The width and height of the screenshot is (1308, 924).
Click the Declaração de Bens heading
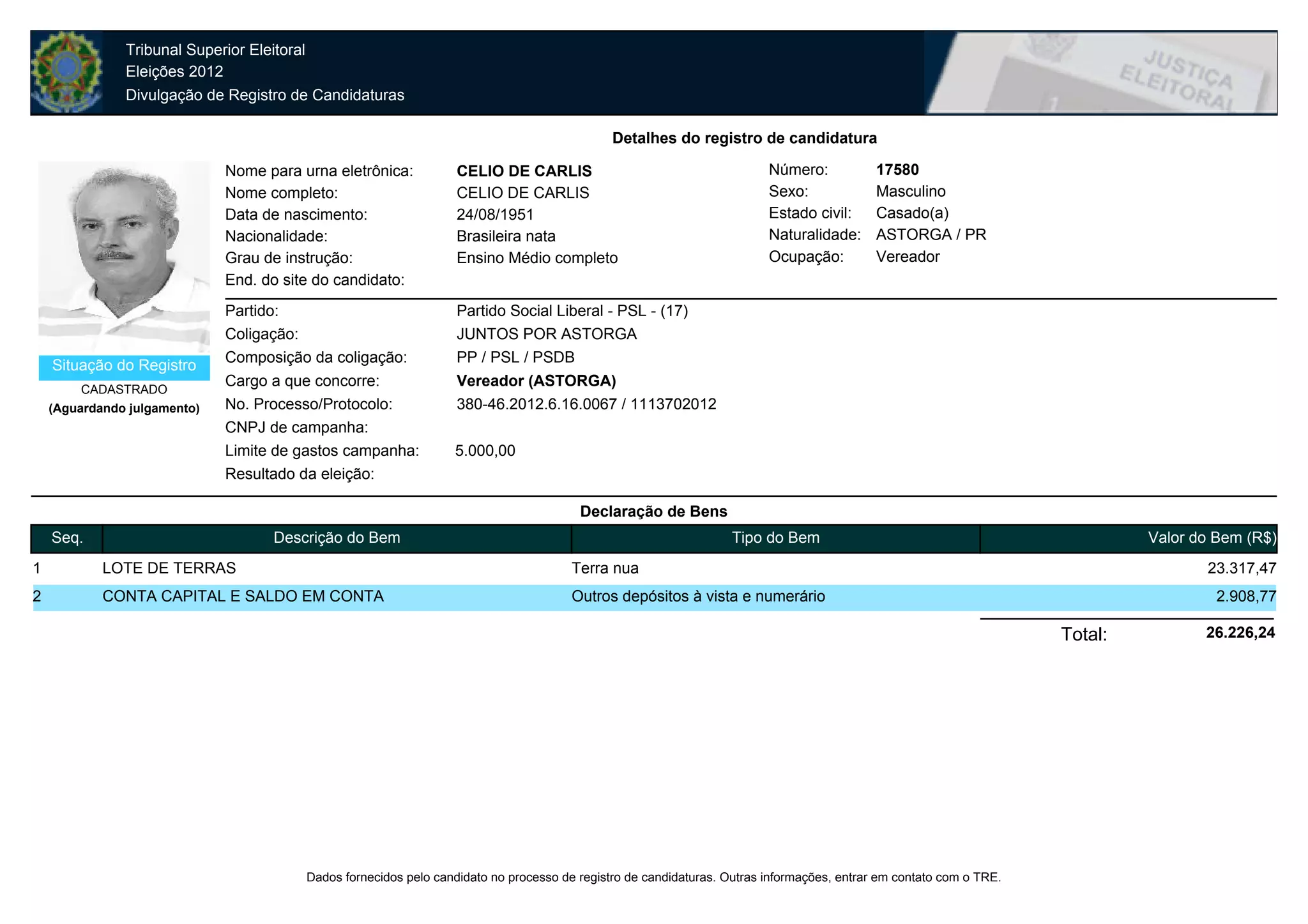click(x=653, y=511)
